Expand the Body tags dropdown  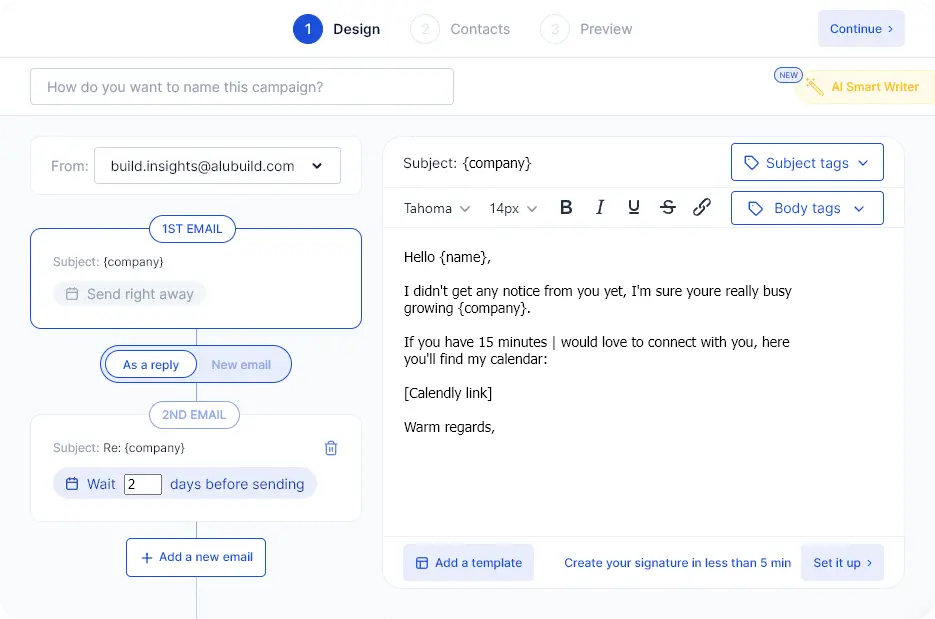pos(807,208)
